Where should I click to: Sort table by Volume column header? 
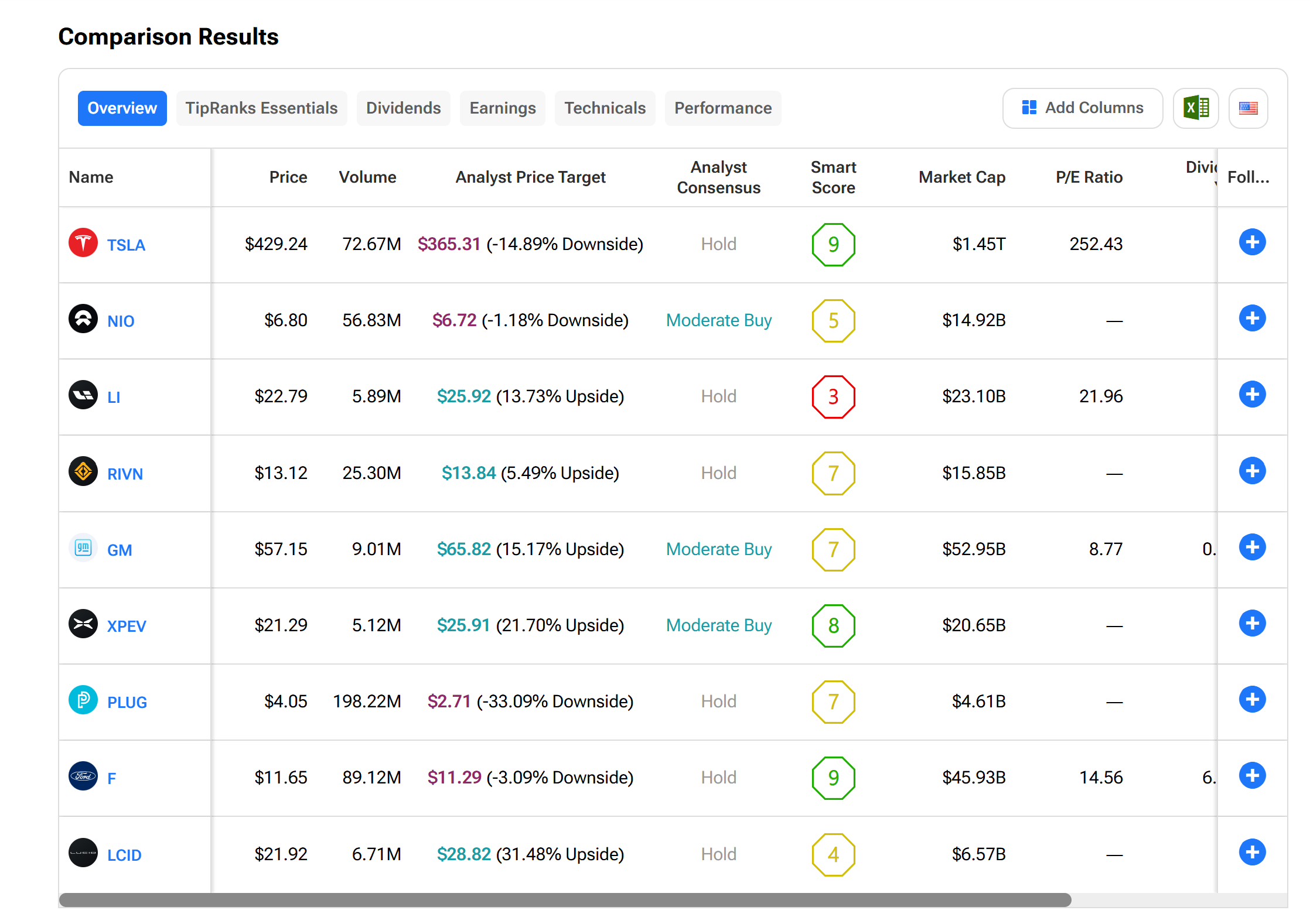pyautogui.click(x=367, y=177)
